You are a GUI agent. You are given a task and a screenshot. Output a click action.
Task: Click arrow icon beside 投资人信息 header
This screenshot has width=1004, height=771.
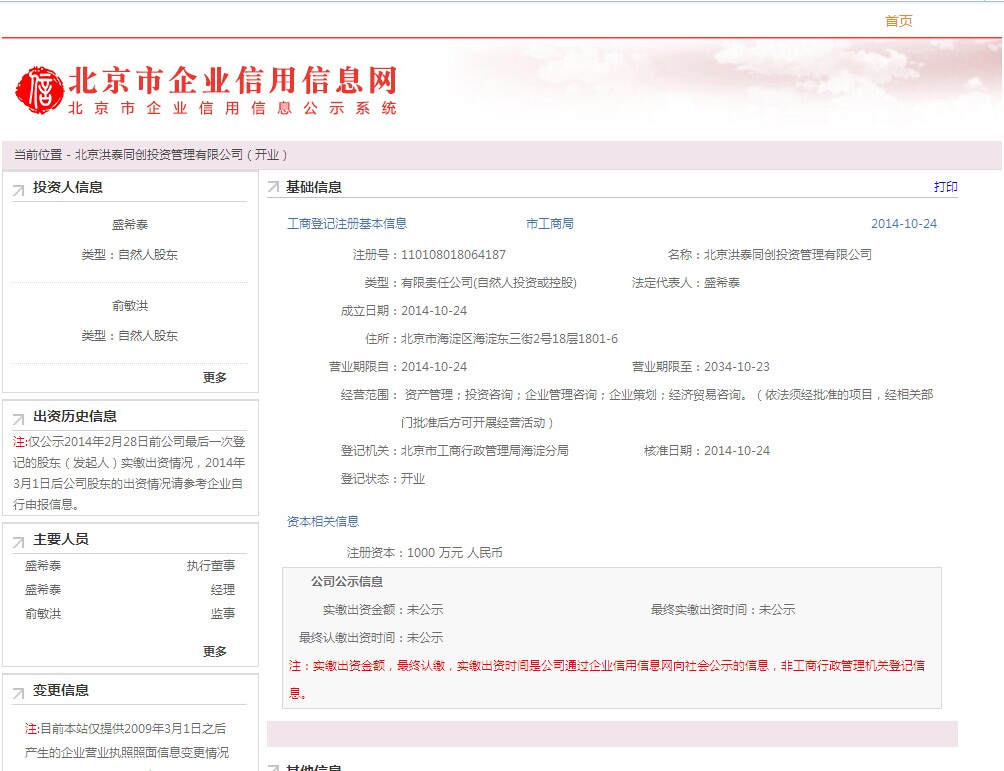pos(19,189)
